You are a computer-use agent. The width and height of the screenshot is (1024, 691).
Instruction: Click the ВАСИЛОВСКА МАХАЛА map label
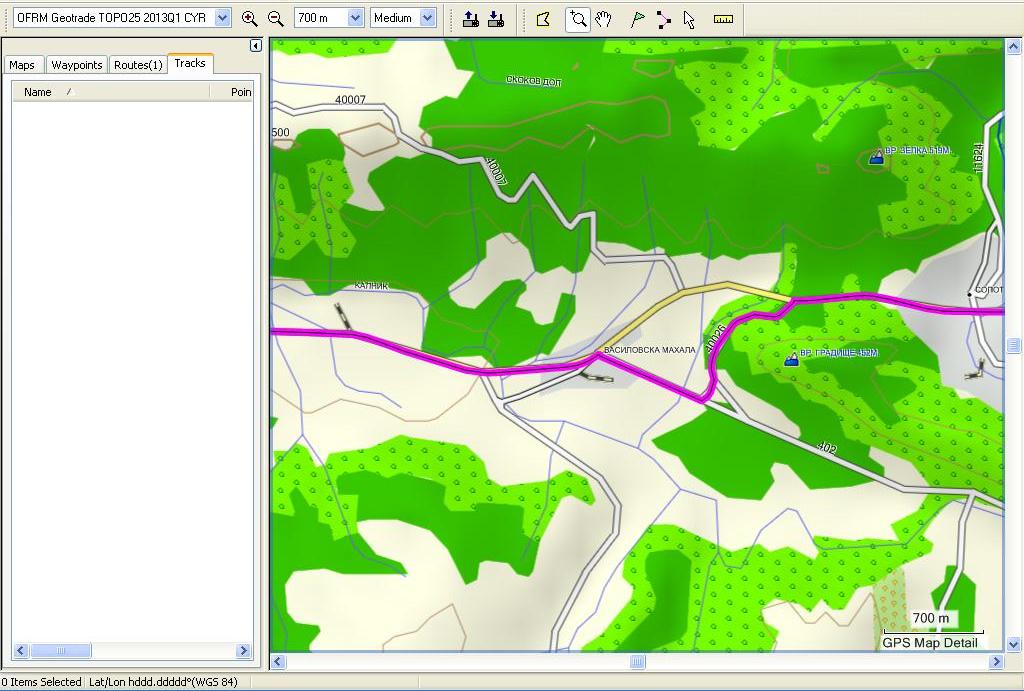pos(649,350)
